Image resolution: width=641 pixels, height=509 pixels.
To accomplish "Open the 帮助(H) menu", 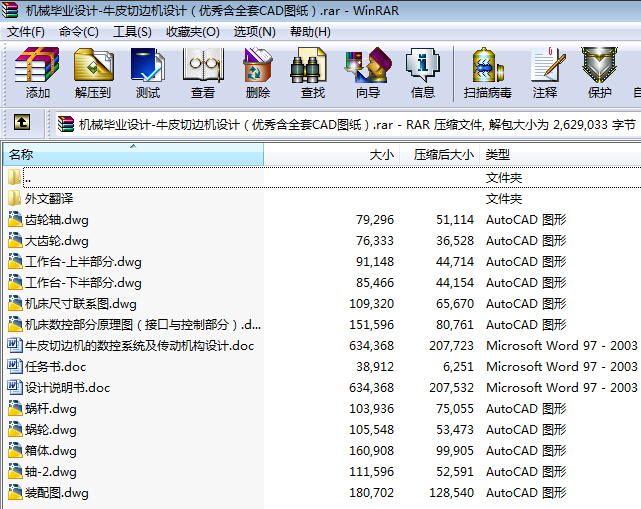I will [310, 31].
